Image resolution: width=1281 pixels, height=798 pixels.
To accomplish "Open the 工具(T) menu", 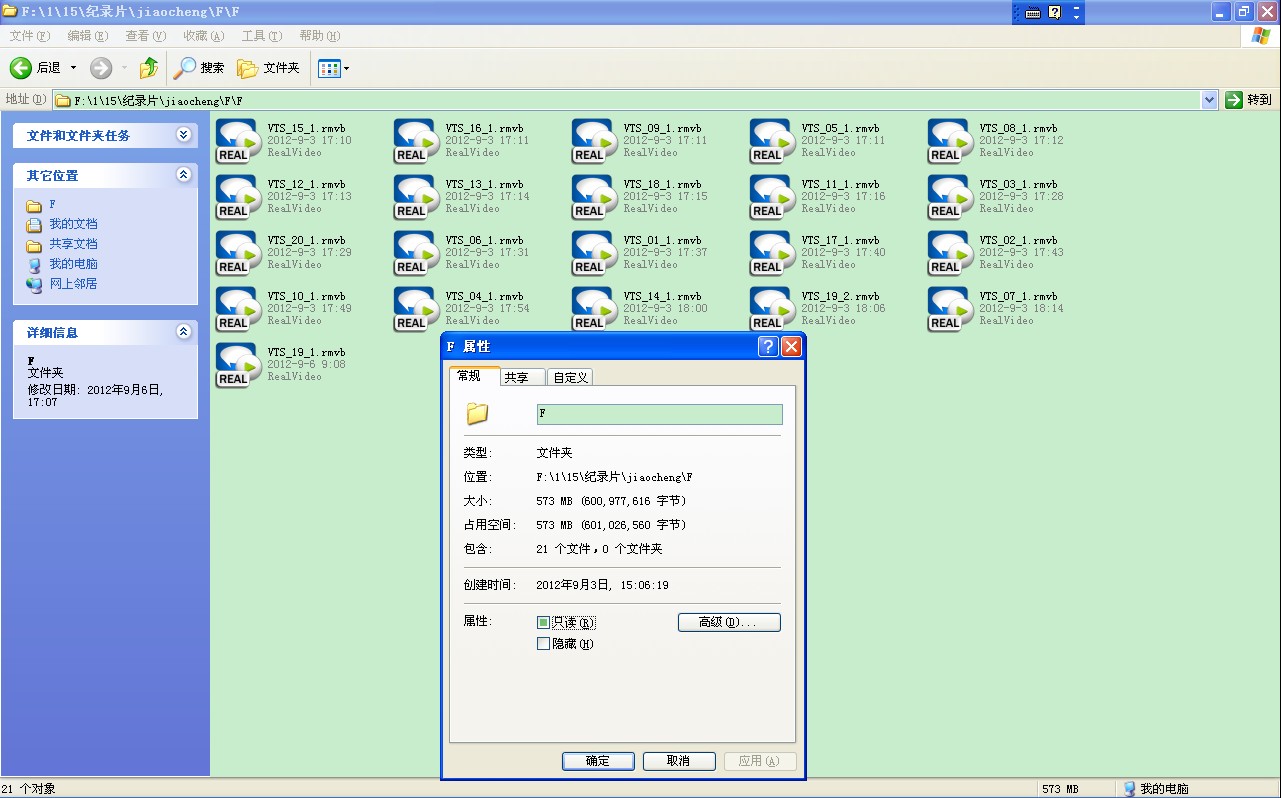I will (261, 36).
